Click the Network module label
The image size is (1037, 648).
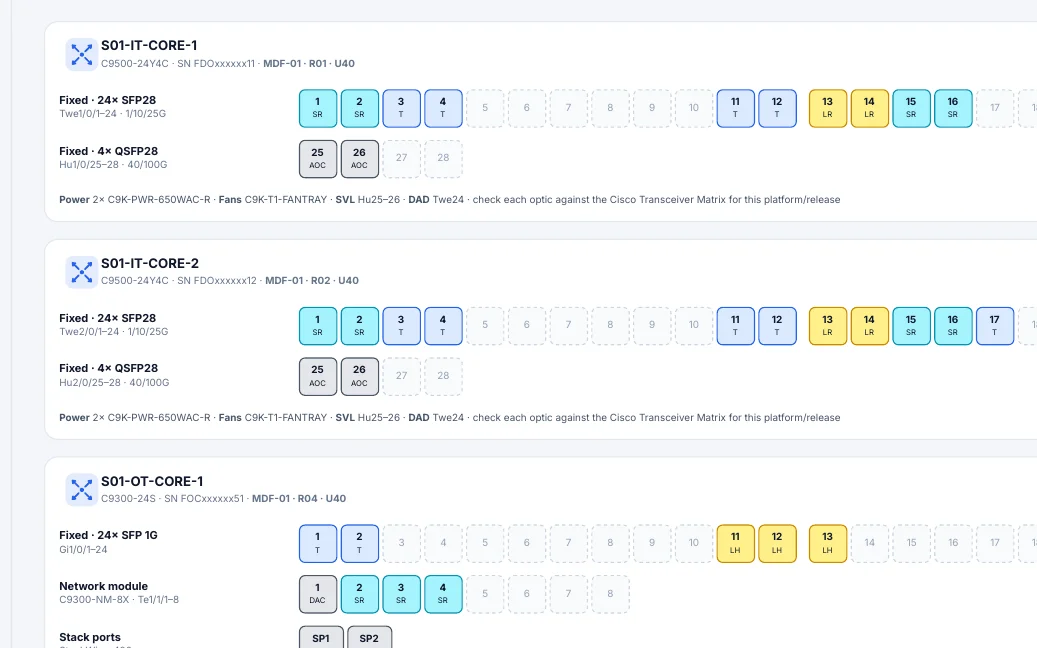pos(103,587)
